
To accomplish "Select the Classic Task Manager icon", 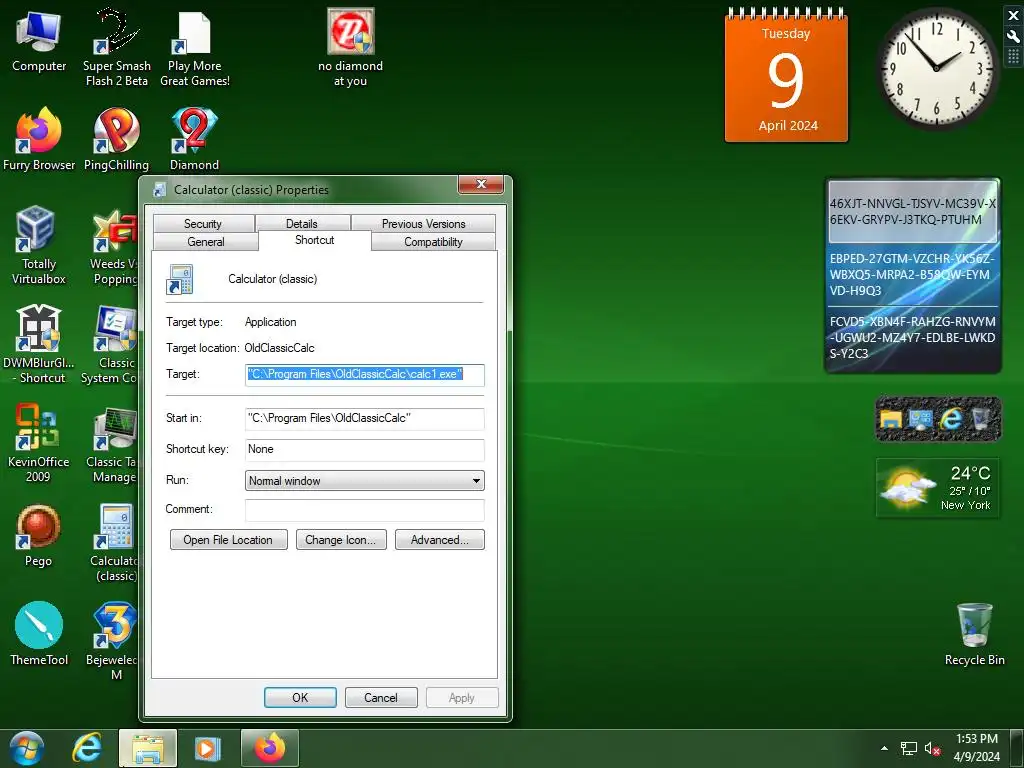I will [x=112, y=444].
